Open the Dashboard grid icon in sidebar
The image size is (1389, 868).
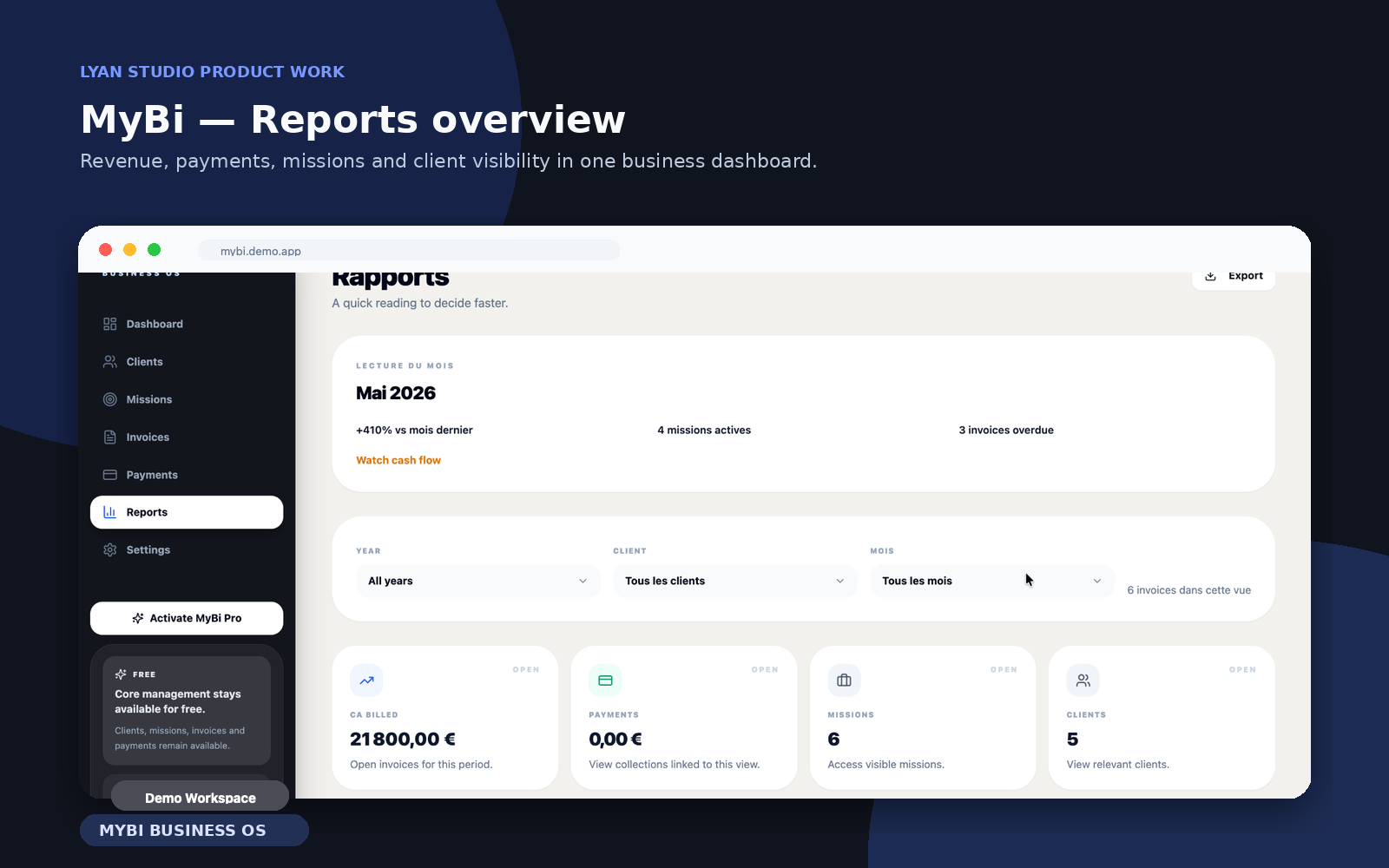109,324
